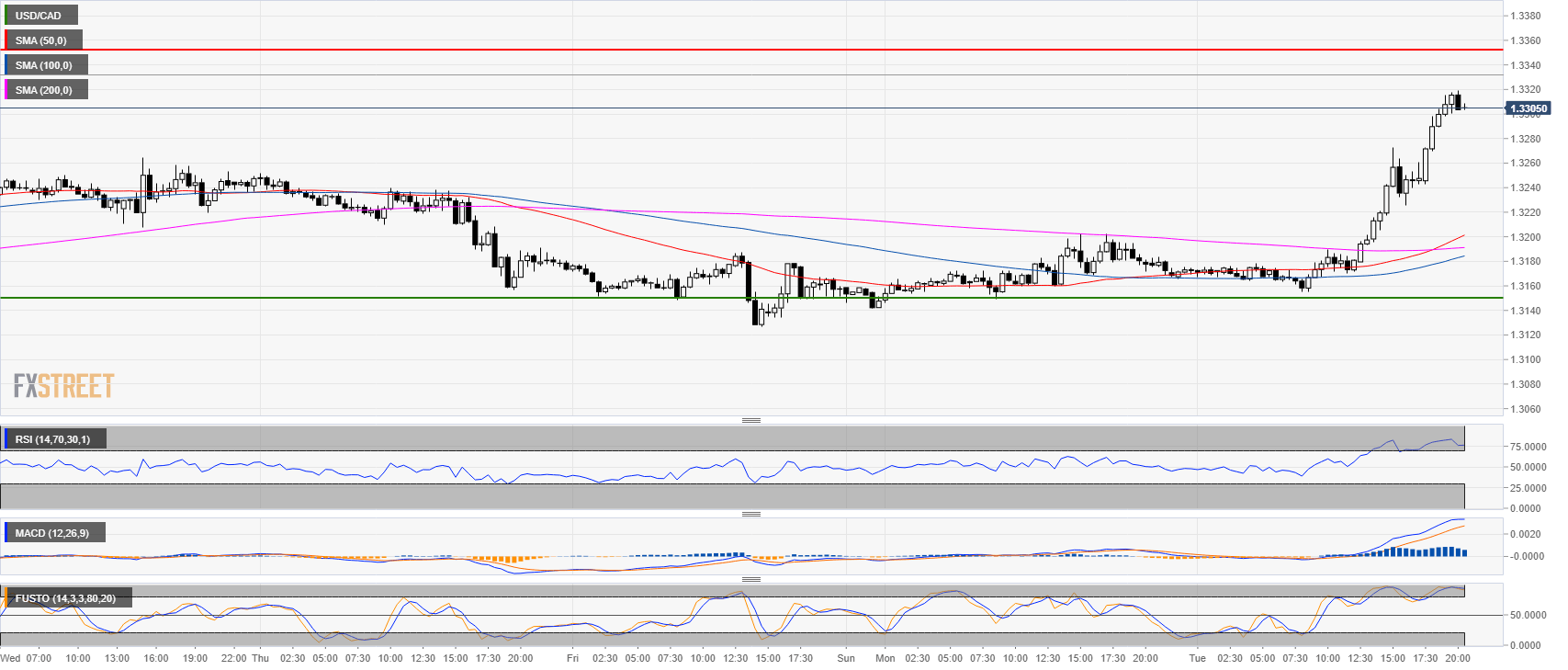Click resize handle between price chart and RSI
This screenshot has width=1568, height=670.
coord(750,420)
